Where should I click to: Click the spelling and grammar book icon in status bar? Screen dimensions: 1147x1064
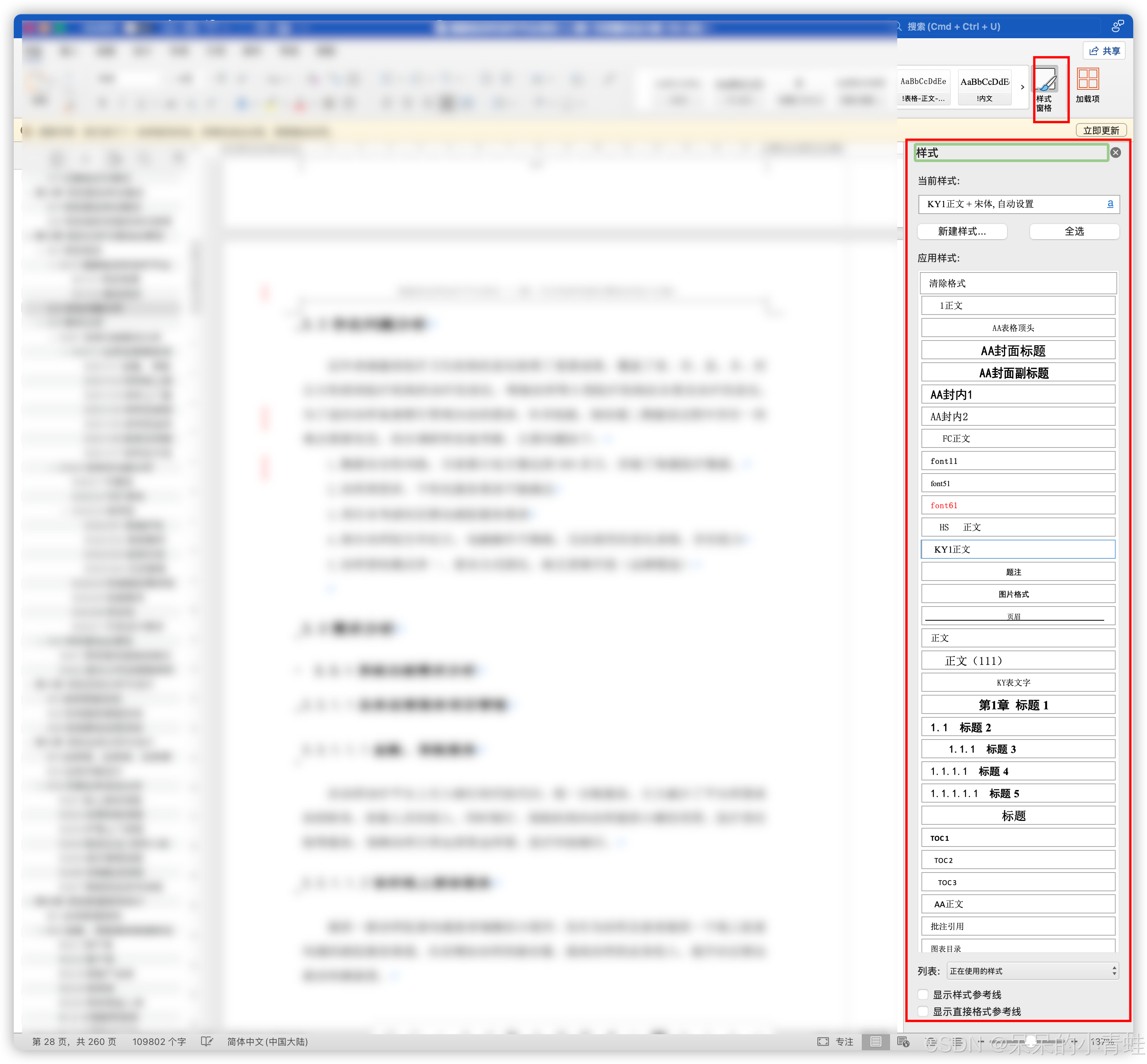pos(207,1041)
